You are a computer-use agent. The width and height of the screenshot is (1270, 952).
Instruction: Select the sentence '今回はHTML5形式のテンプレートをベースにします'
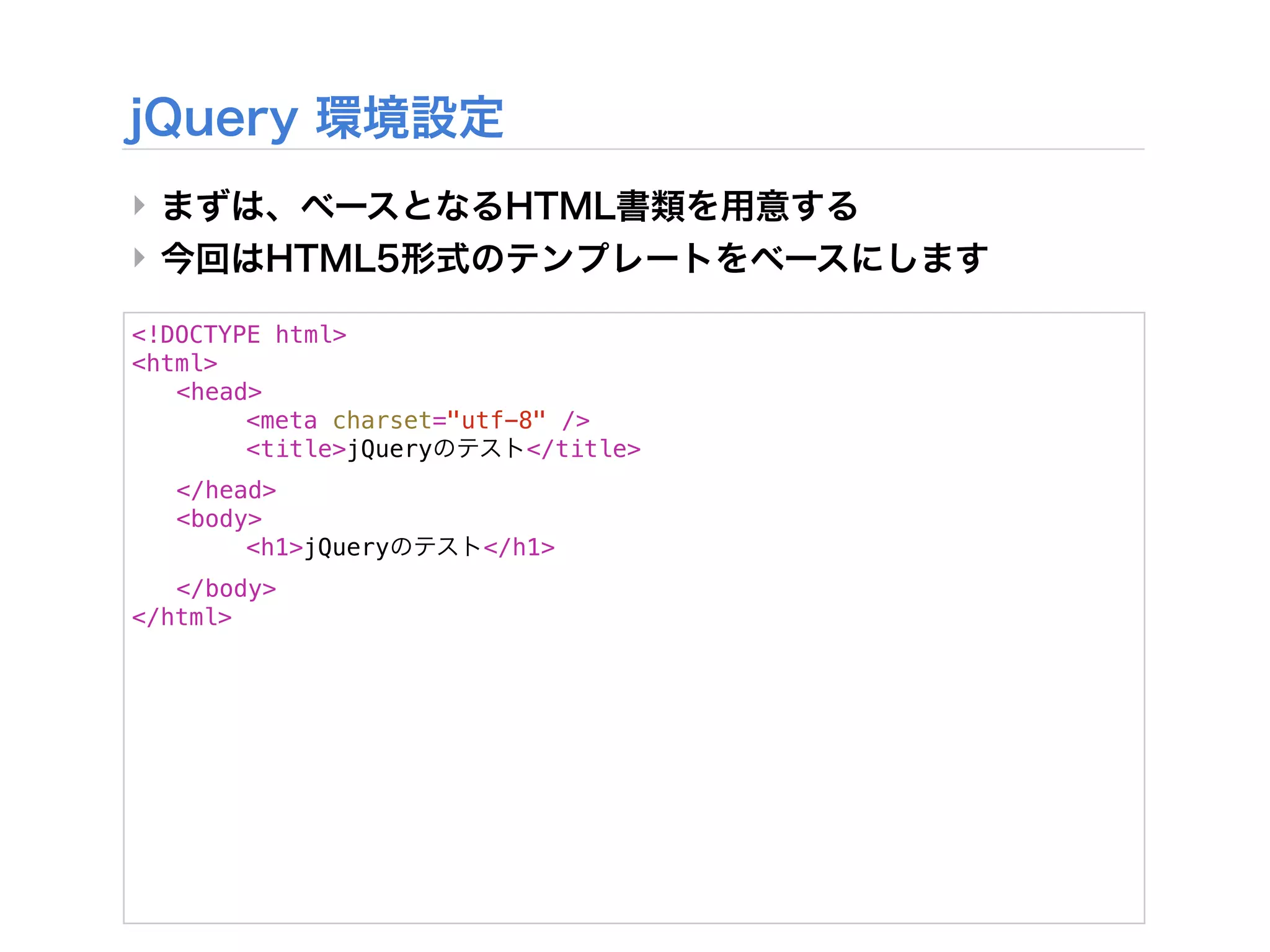point(575,258)
